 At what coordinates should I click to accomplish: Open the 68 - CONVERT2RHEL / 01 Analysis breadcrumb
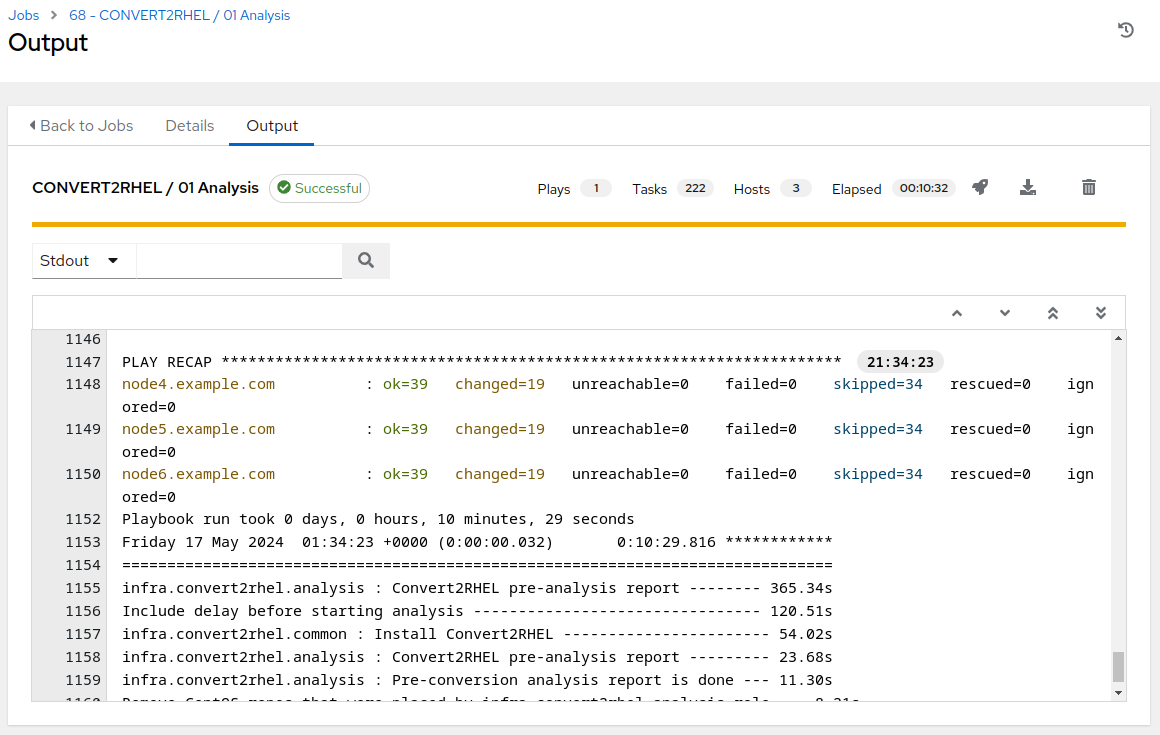(179, 16)
